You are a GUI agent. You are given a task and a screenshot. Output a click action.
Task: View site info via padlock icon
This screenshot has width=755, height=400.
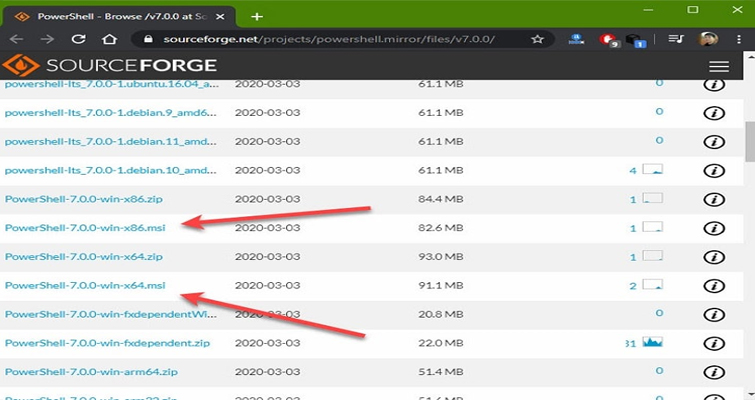coord(148,39)
